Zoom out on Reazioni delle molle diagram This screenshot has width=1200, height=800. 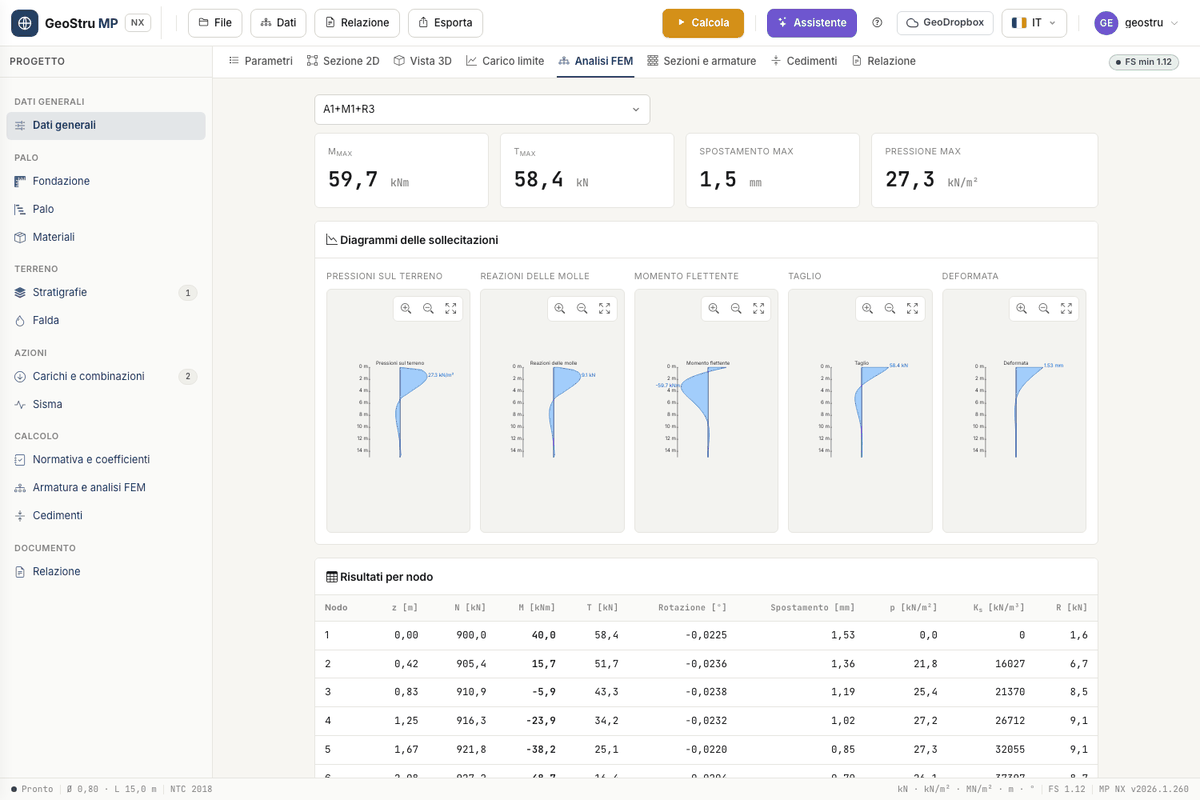click(582, 309)
